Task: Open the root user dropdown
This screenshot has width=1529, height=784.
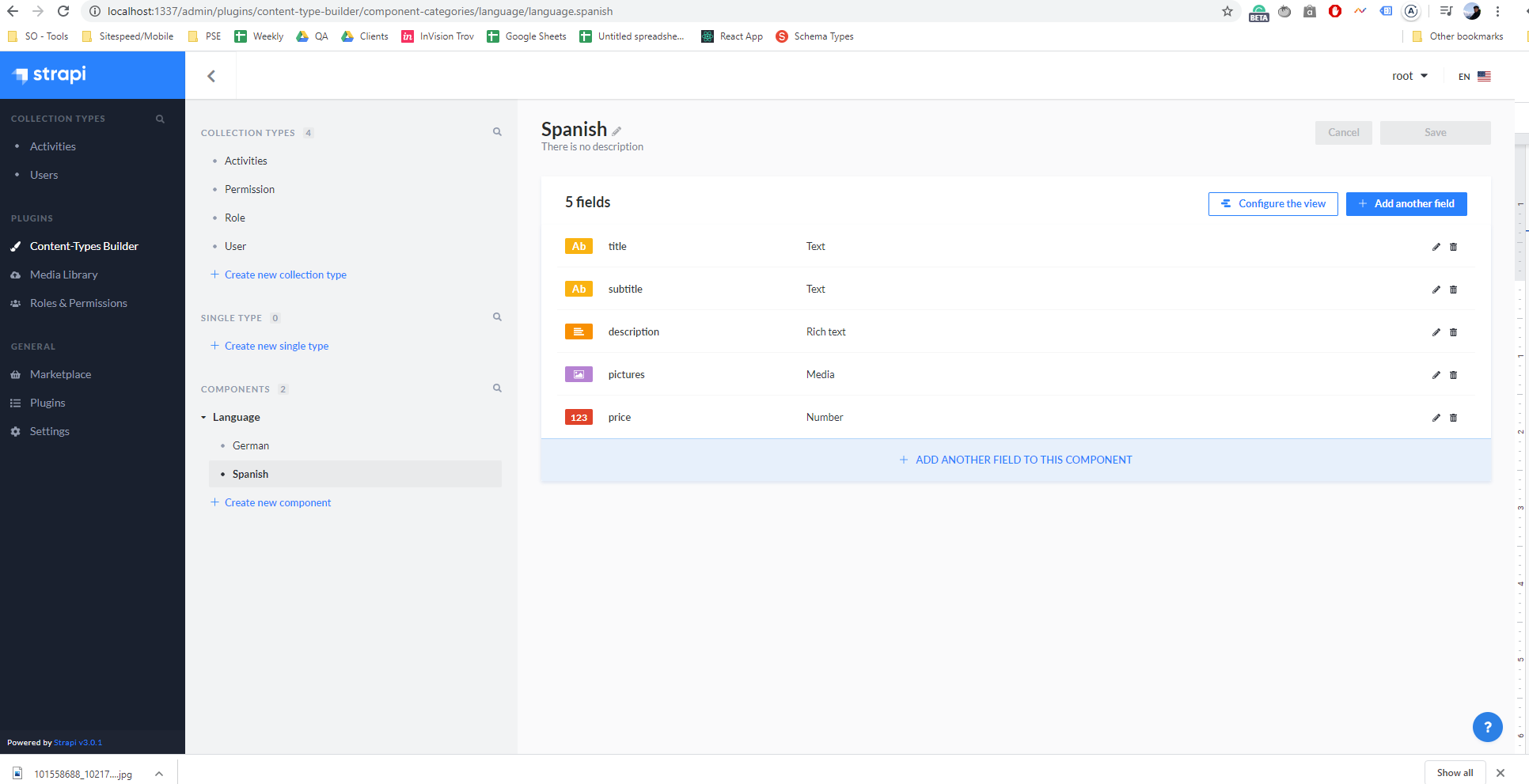Action: [x=1409, y=76]
